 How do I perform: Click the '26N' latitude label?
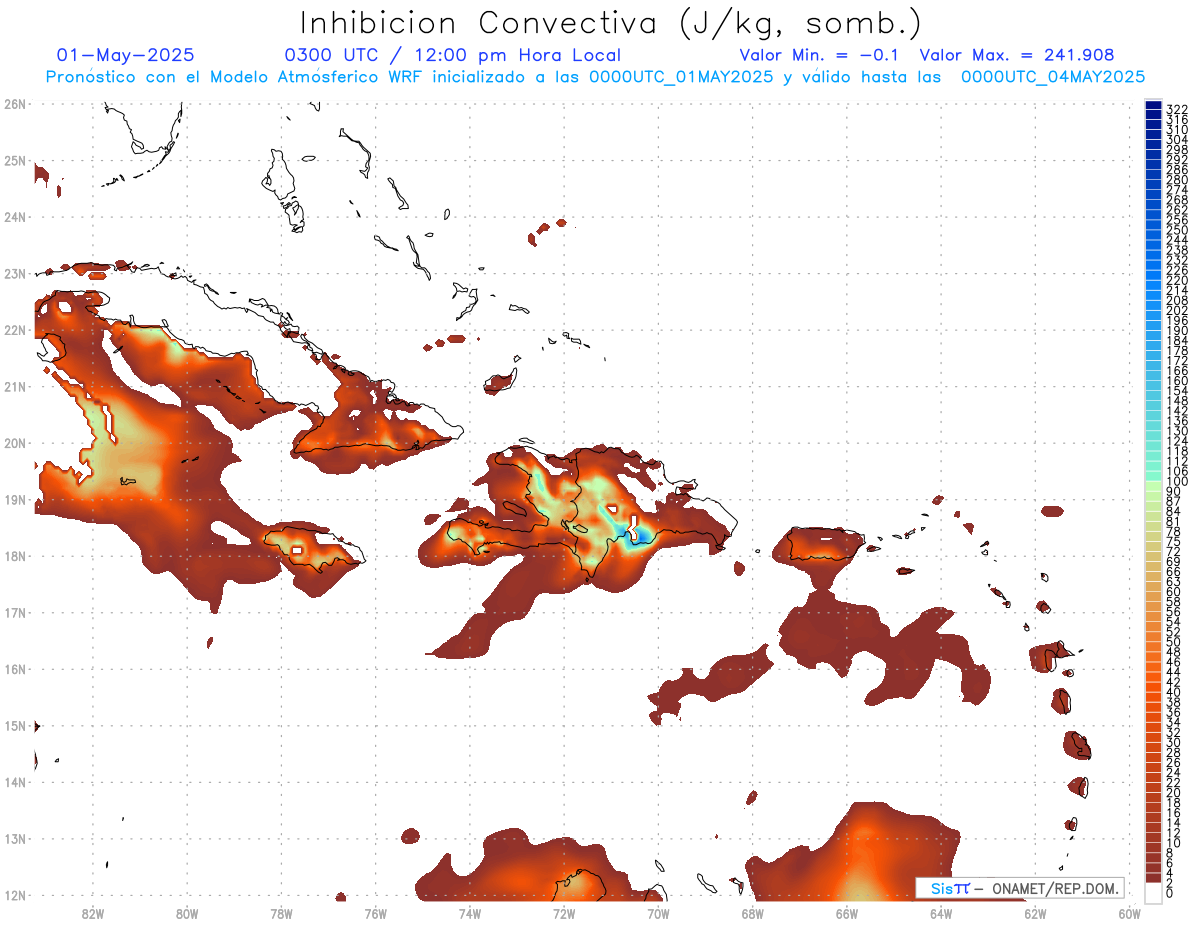coord(14,104)
